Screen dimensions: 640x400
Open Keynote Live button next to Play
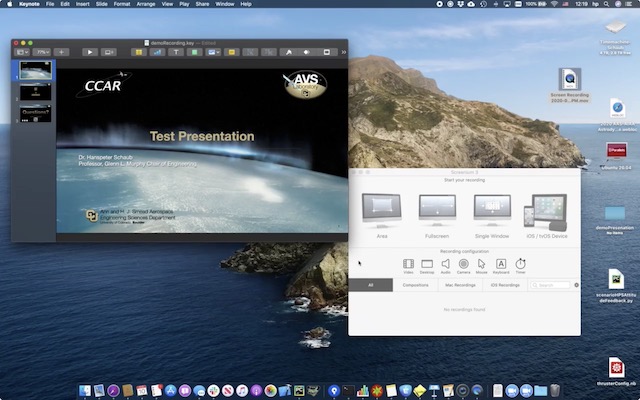point(109,52)
